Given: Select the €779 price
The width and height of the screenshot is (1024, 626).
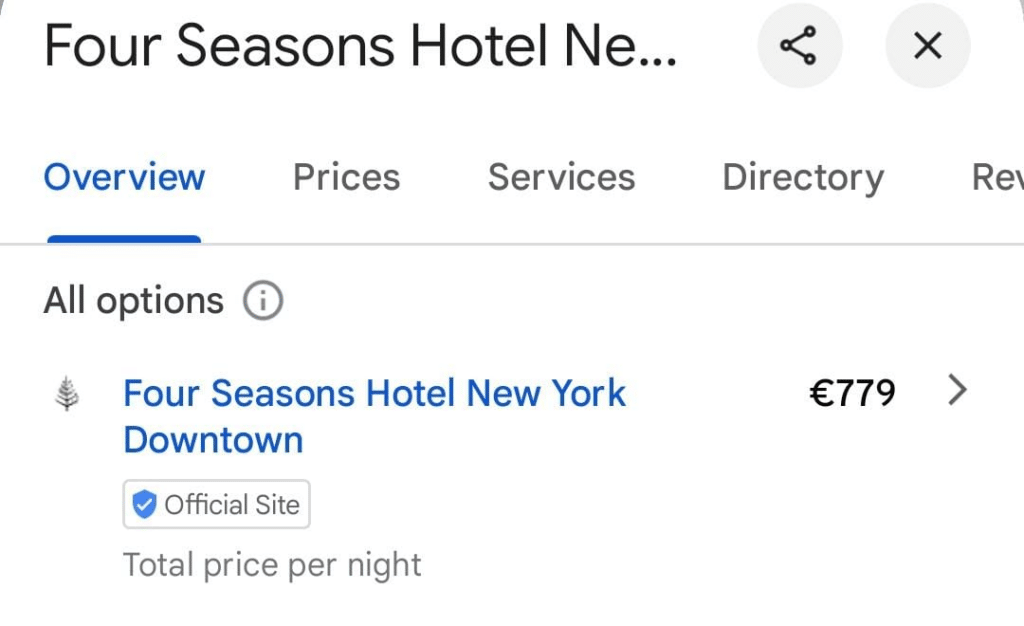Looking at the screenshot, I should click(852, 393).
